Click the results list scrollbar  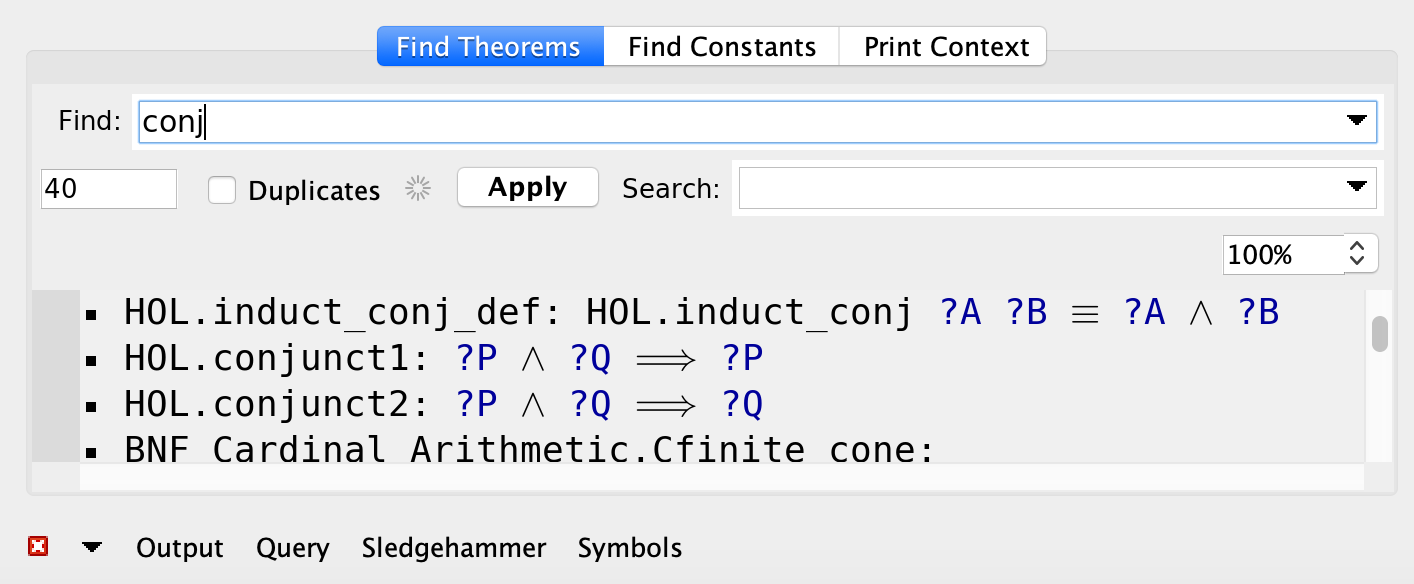[1380, 330]
